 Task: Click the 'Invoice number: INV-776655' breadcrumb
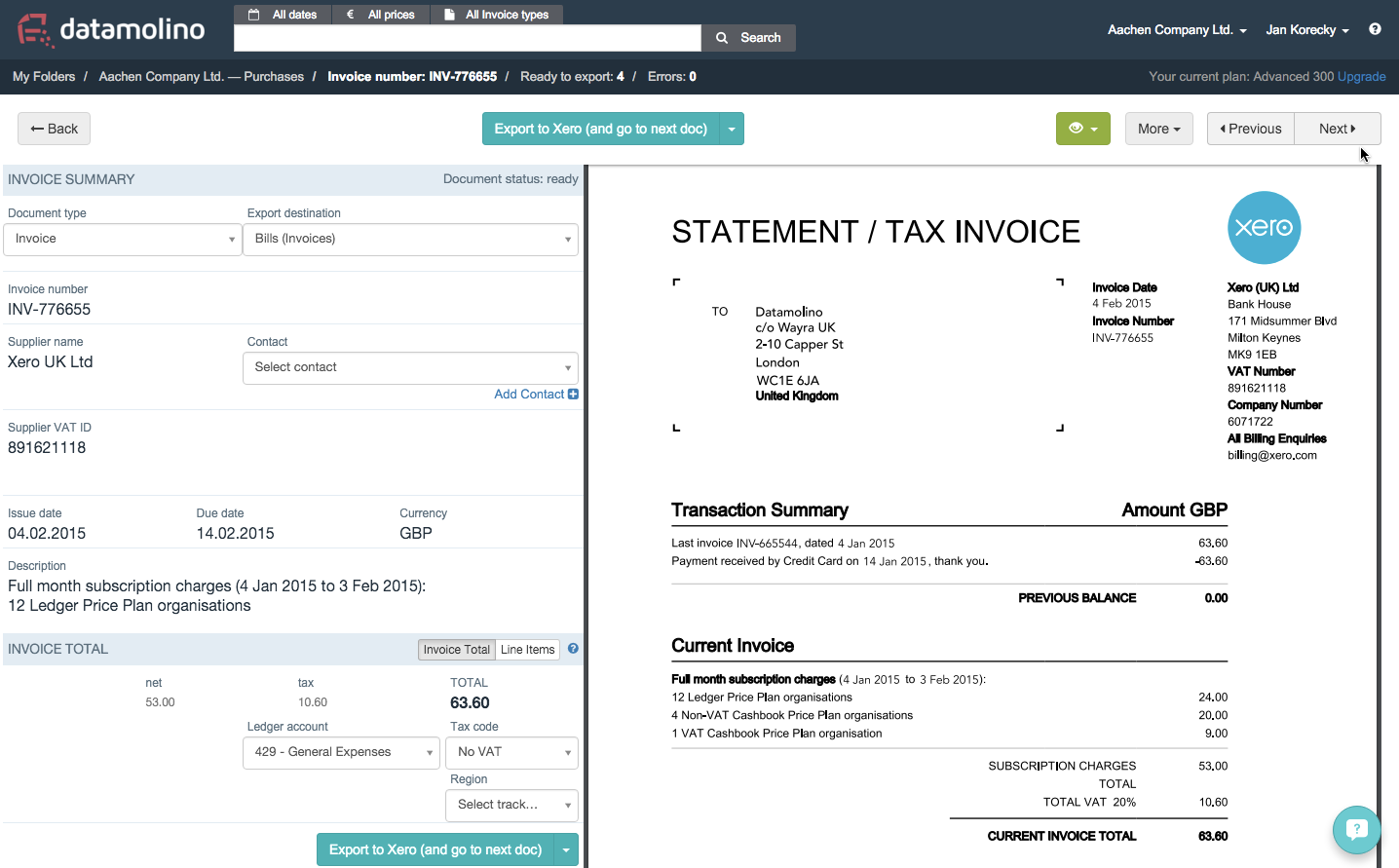click(x=412, y=77)
